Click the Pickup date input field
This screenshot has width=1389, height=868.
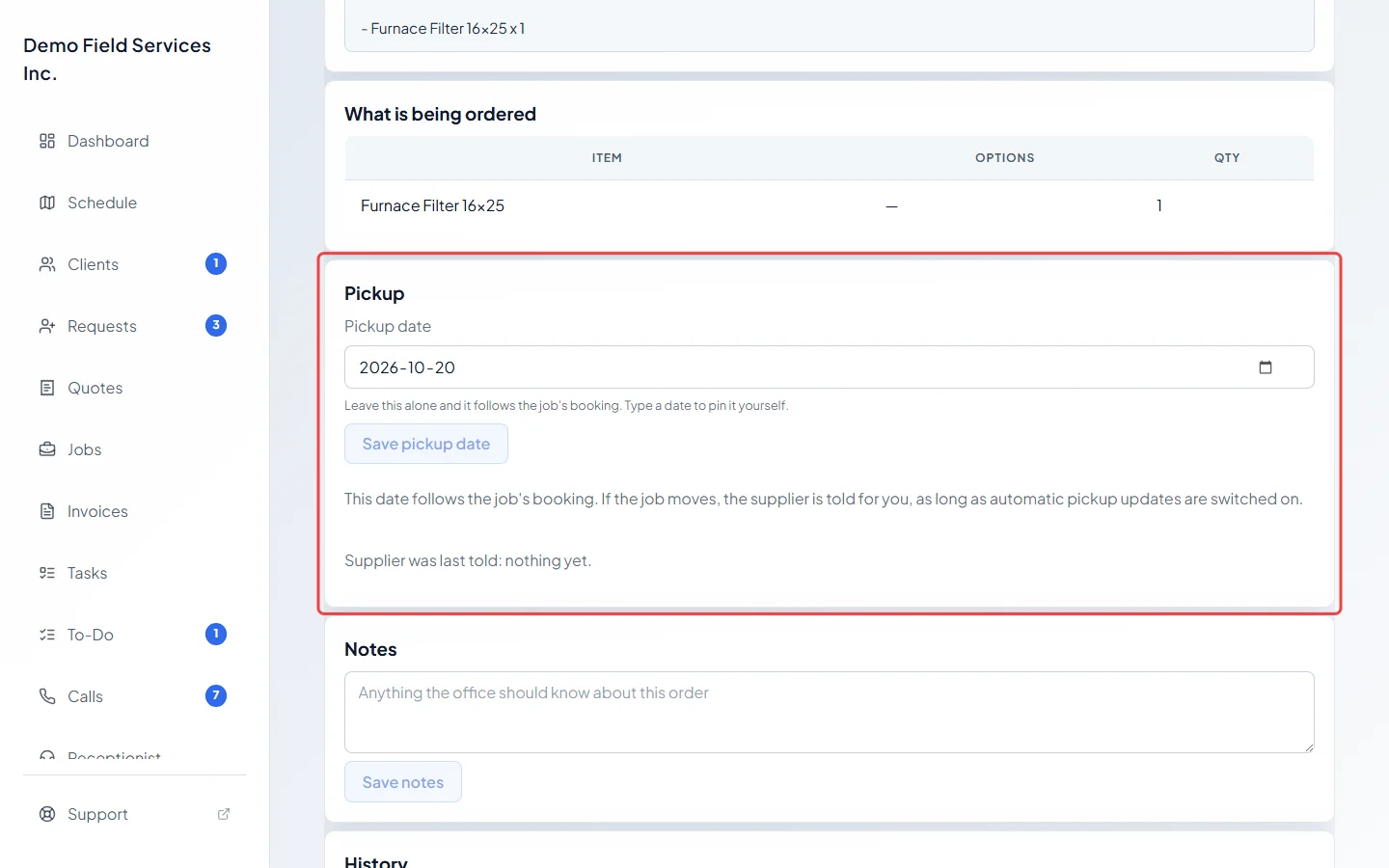pyautogui.click(x=830, y=367)
